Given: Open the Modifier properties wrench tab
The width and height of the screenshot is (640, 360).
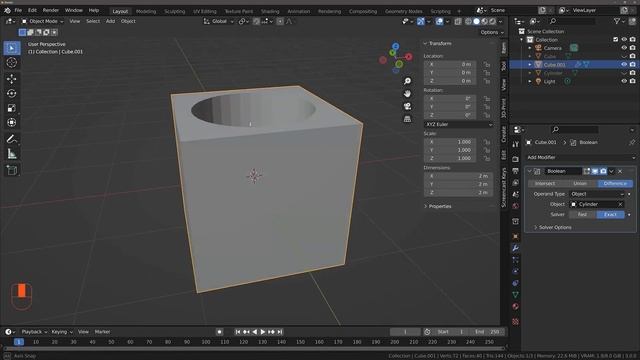Looking at the screenshot, I should pyautogui.click(x=516, y=248).
